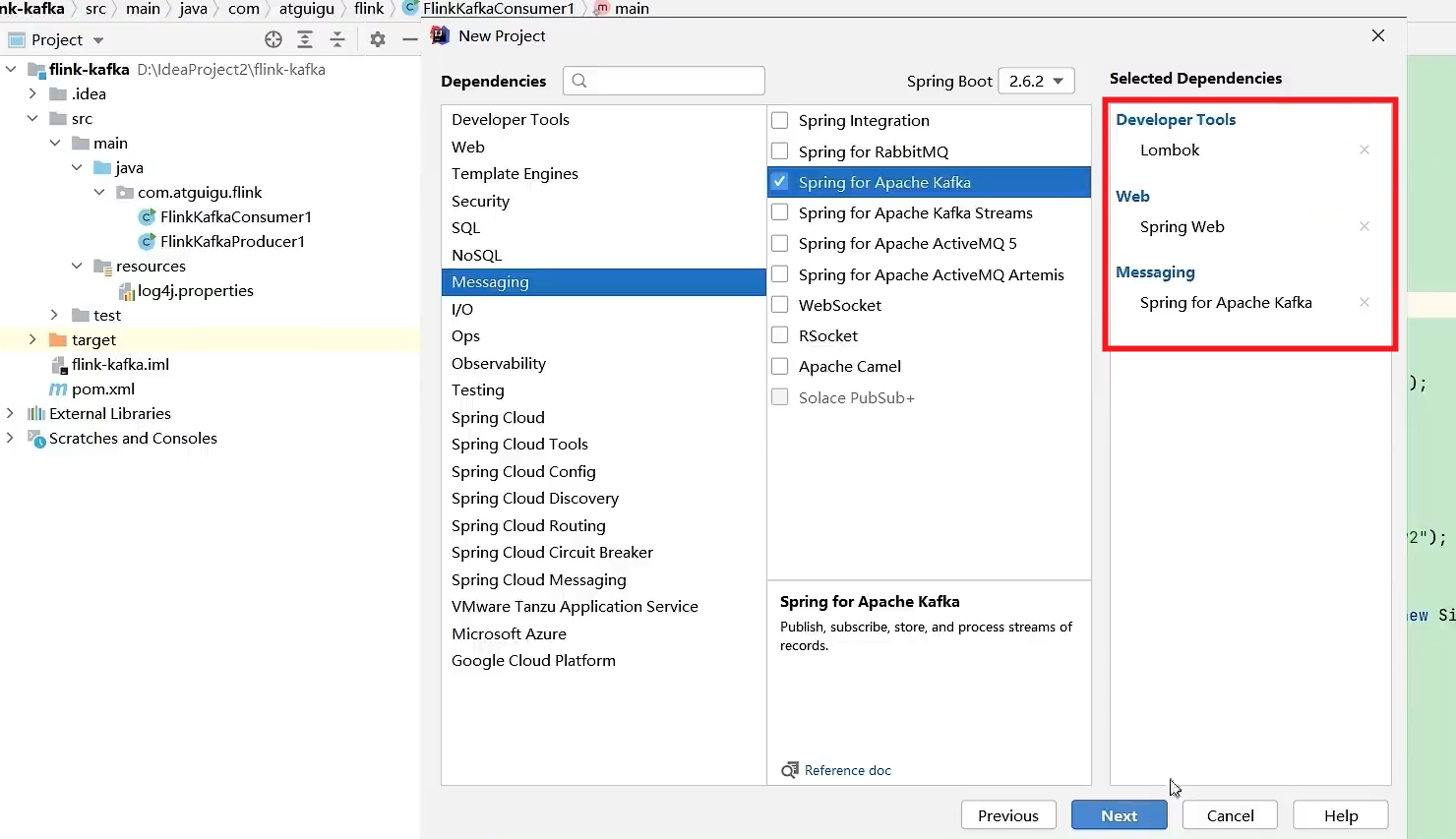The width and height of the screenshot is (1456, 839).
Task: Click log4j.properties file icon
Action: coord(126,291)
